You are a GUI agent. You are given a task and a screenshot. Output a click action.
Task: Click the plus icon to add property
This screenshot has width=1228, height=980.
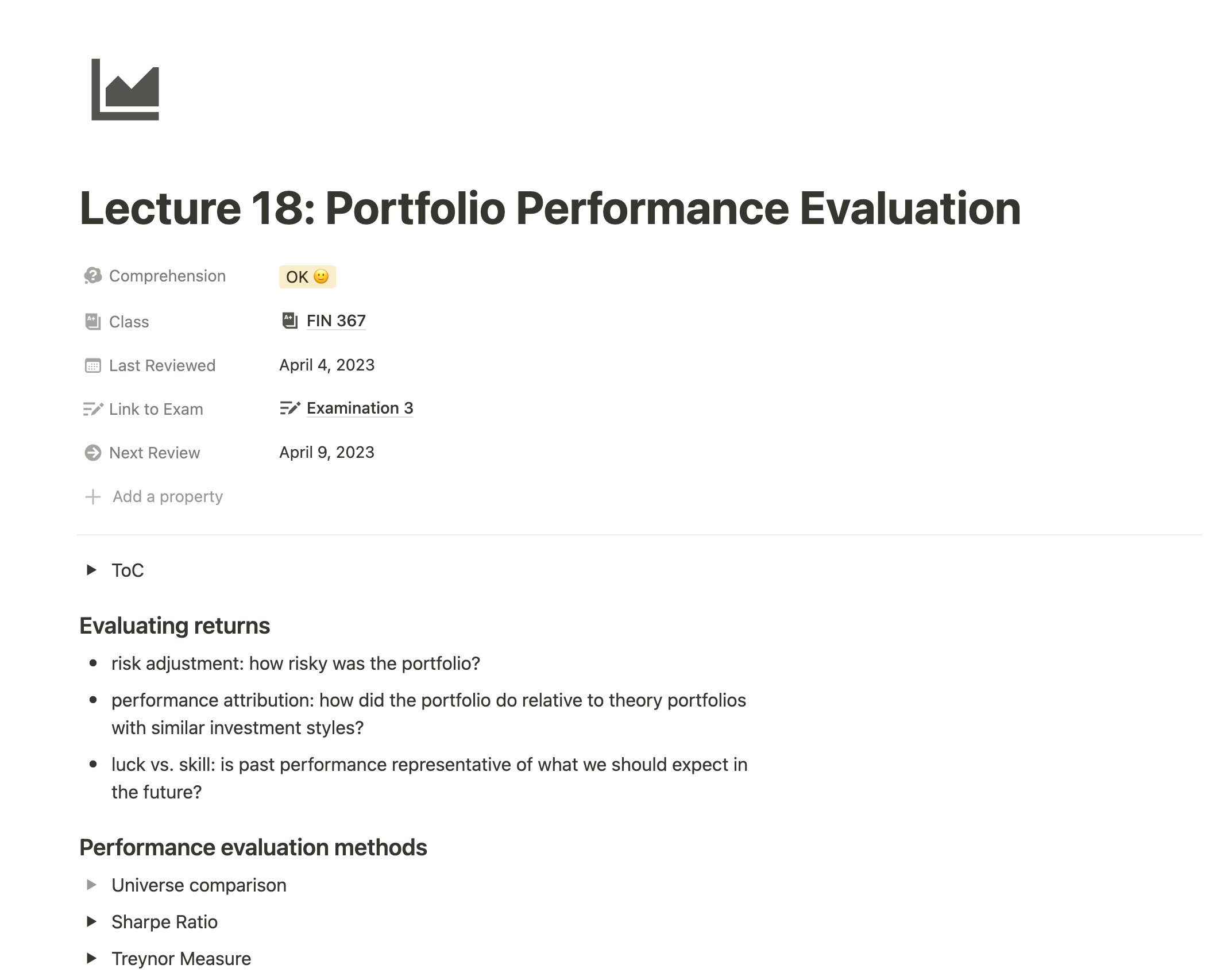tap(92, 497)
